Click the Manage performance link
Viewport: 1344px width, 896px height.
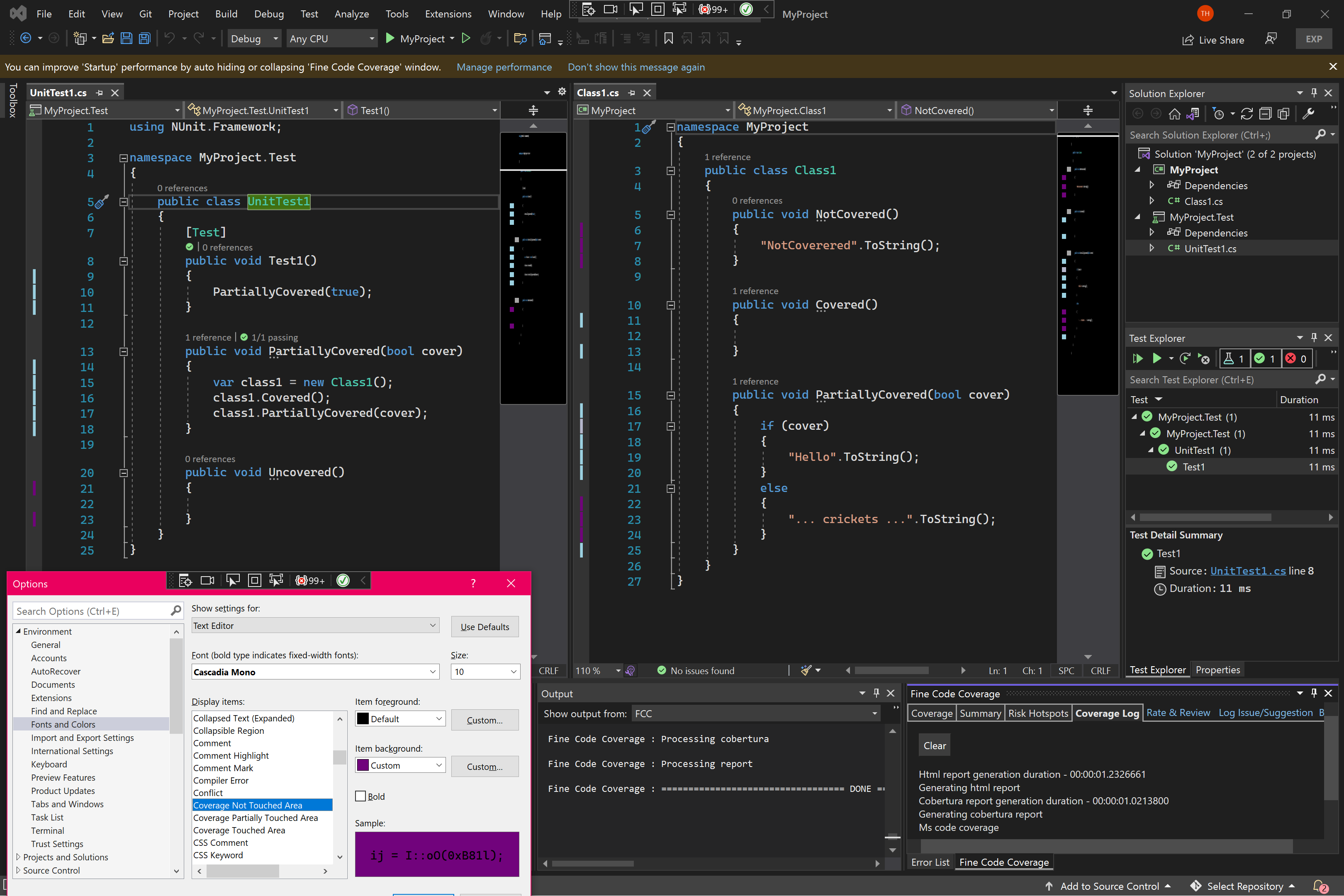(504, 67)
